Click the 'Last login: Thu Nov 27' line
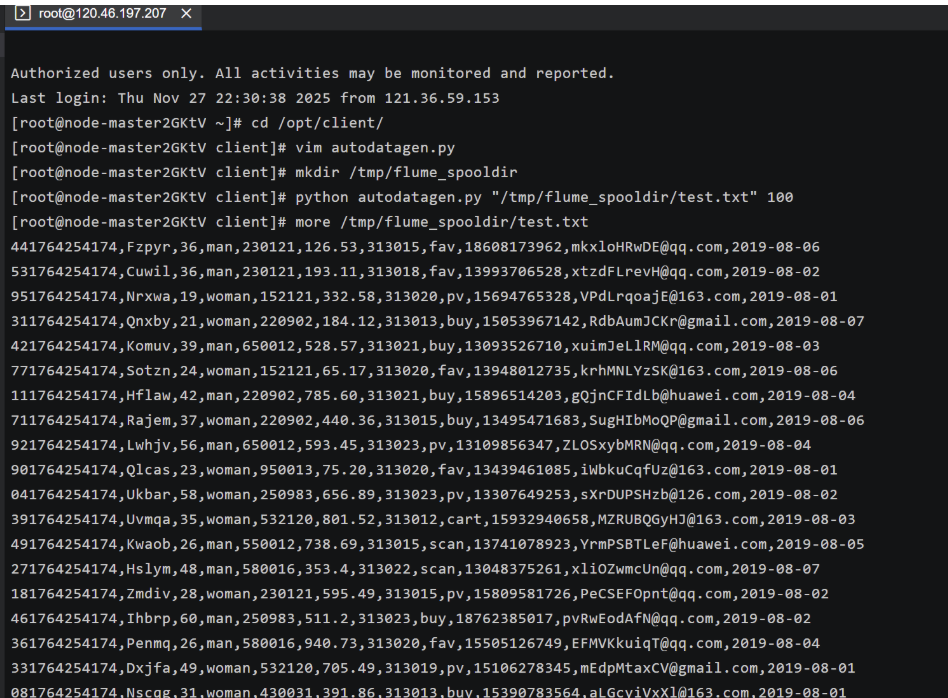948x698 pixels. point(255,98)
